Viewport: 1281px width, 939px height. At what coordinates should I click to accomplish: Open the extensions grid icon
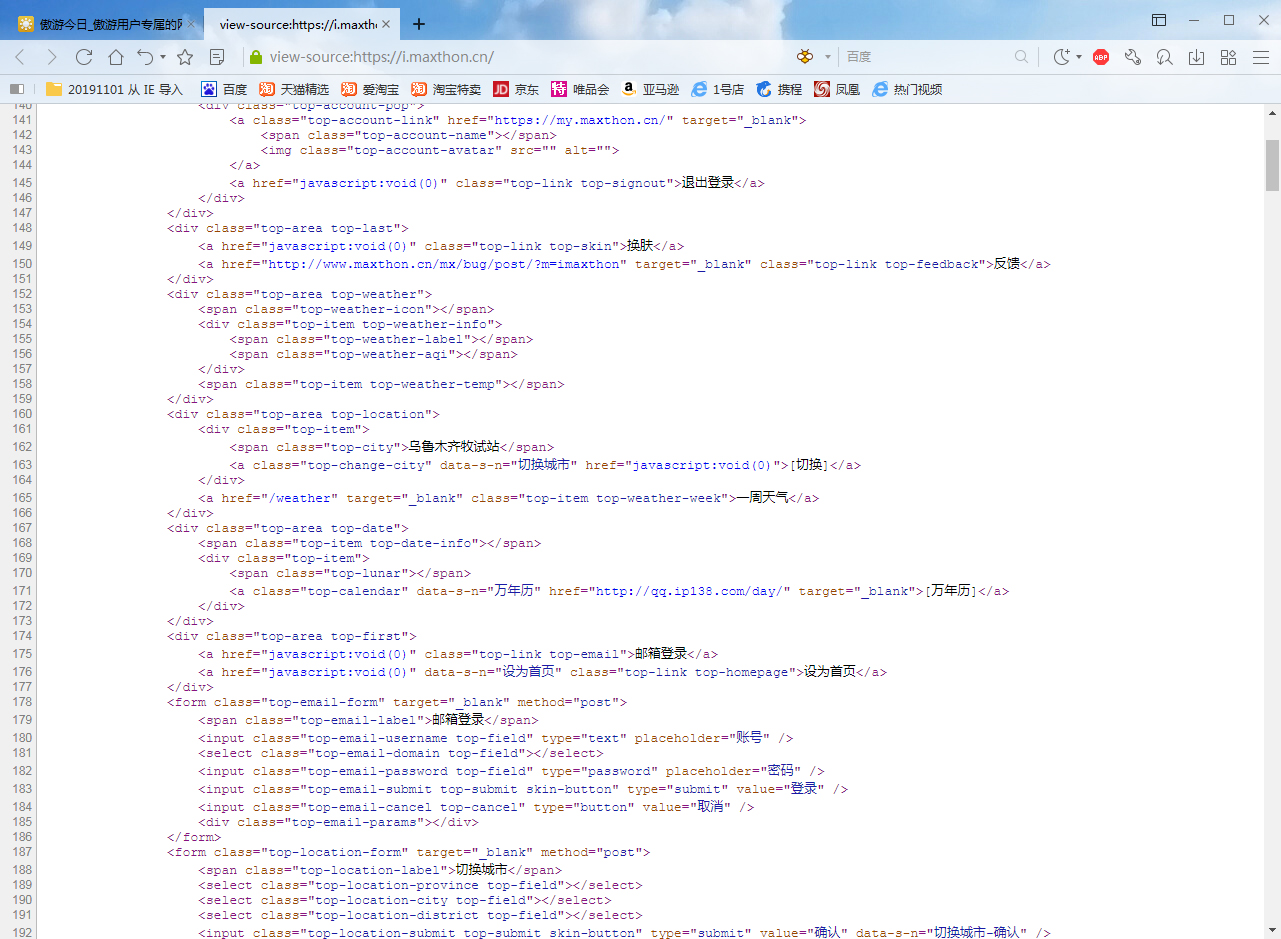(1229, 57)
